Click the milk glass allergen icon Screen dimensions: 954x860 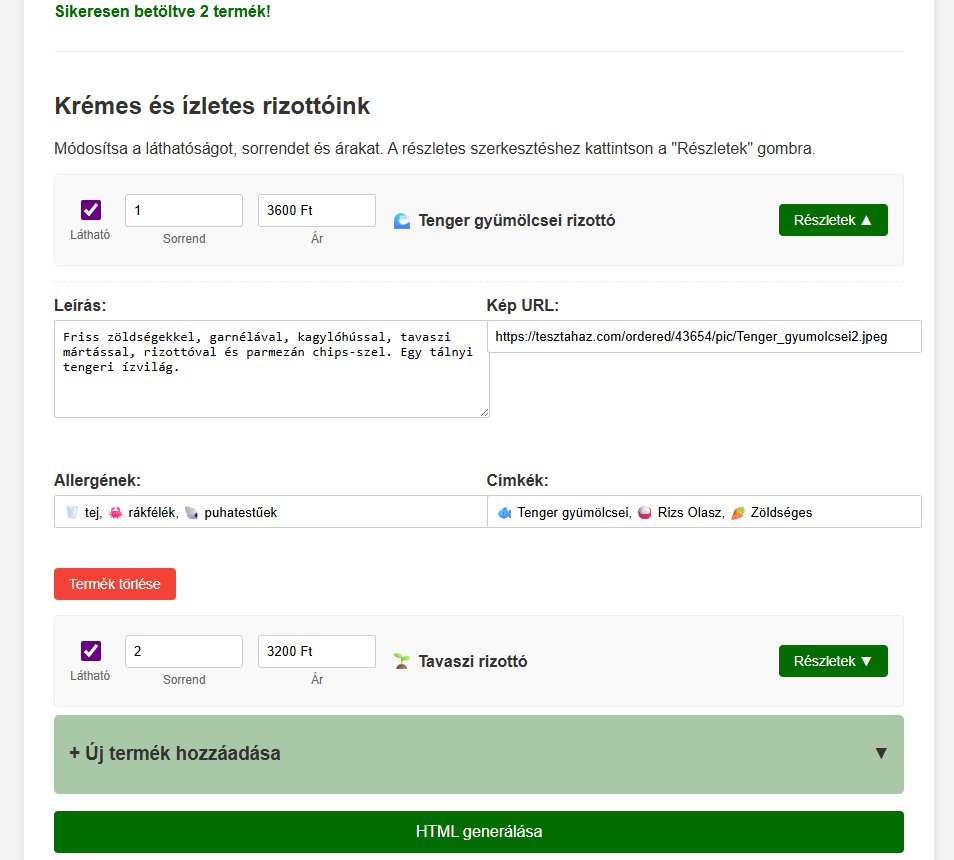pyautogui.click(x=72, y=512)
